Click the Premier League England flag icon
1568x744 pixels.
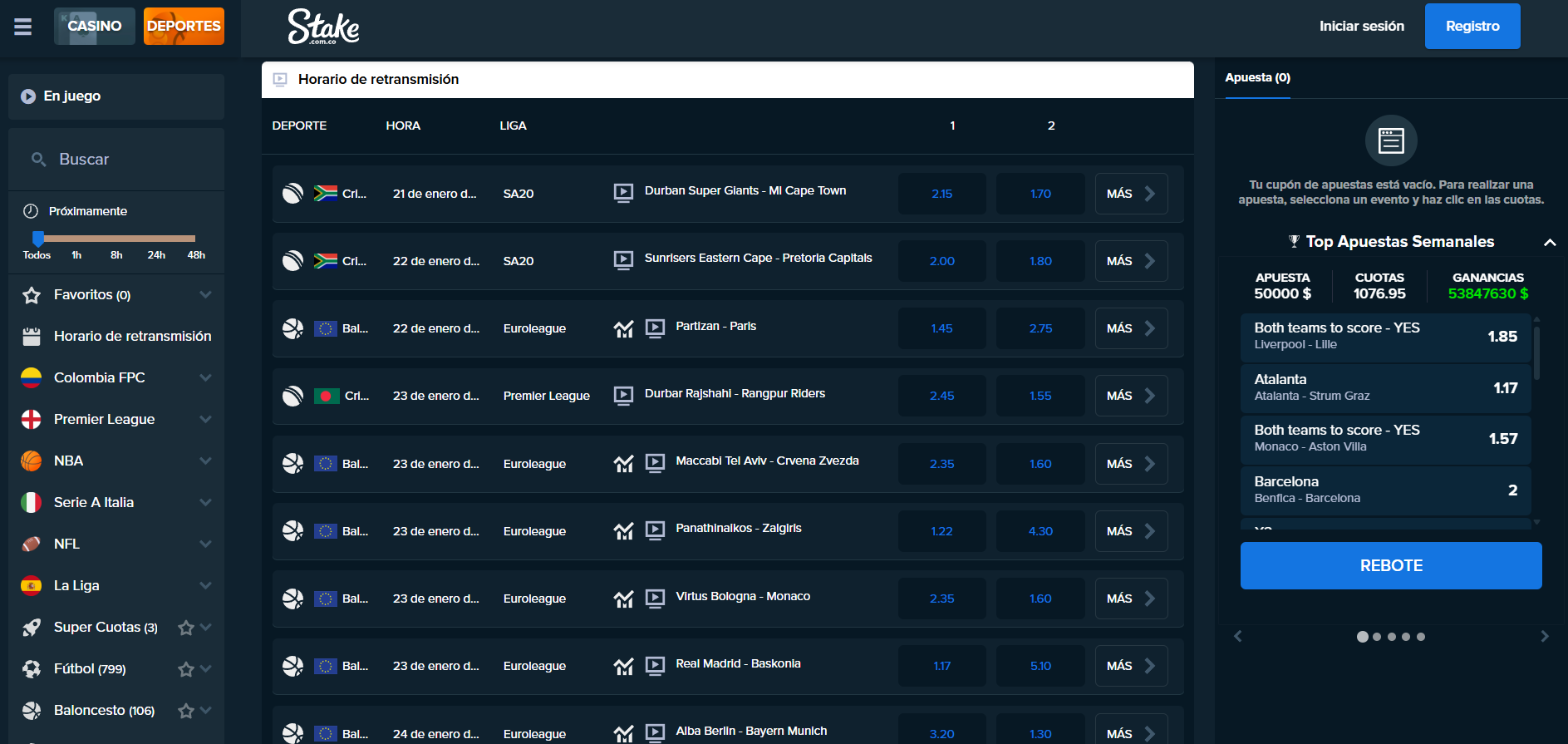(x=31, y=419)
